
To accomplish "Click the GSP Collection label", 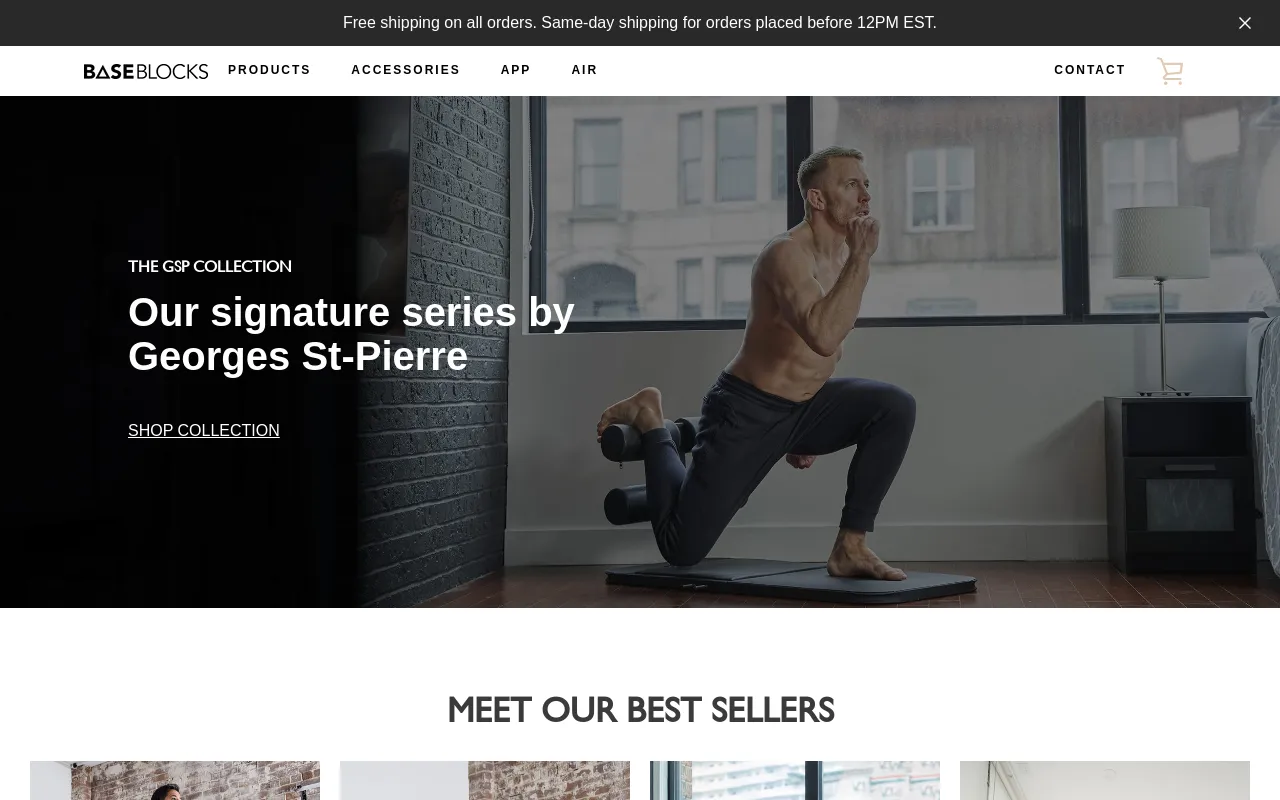I will coord(210,266).
